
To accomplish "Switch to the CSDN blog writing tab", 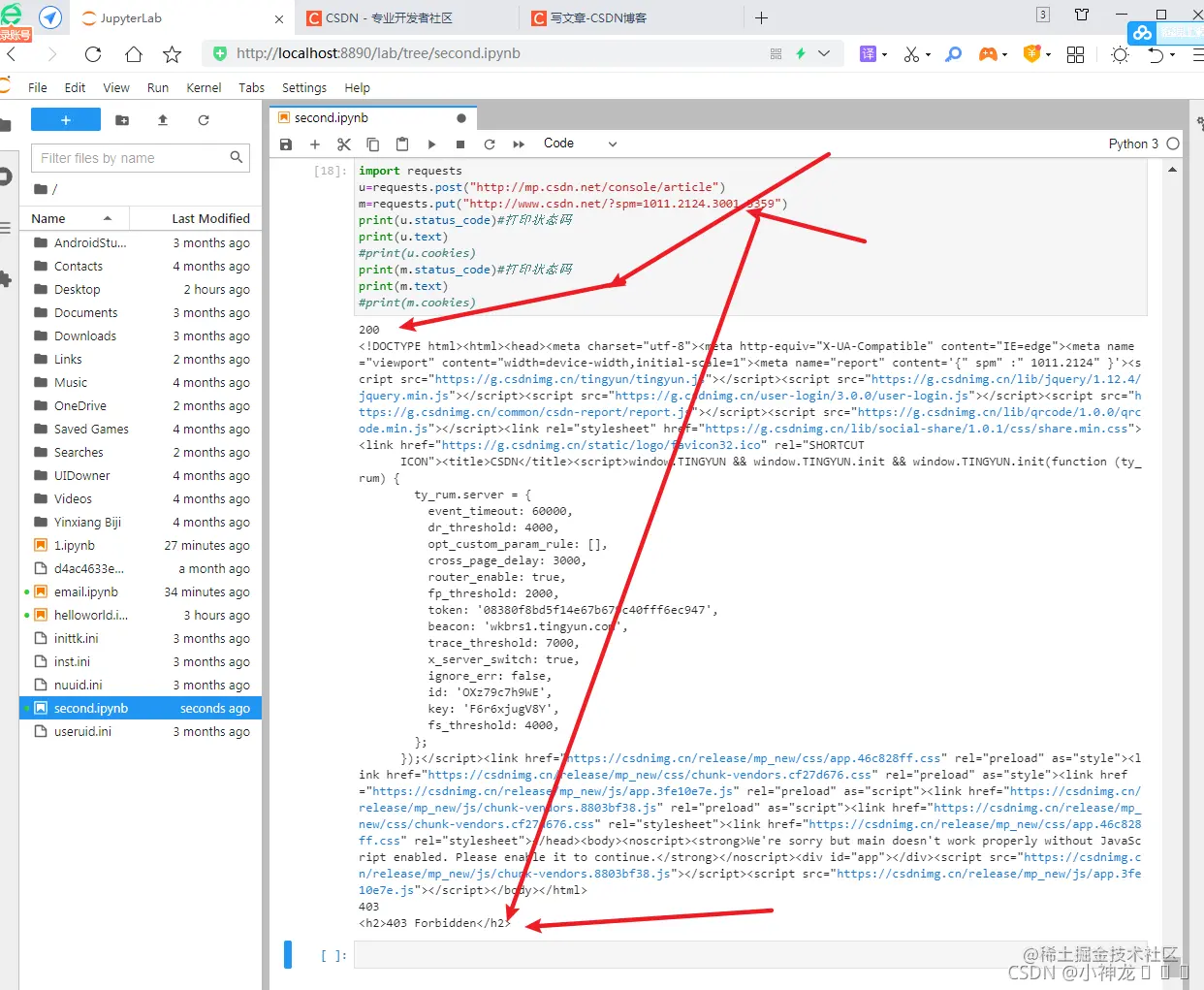I will [630, 18].
